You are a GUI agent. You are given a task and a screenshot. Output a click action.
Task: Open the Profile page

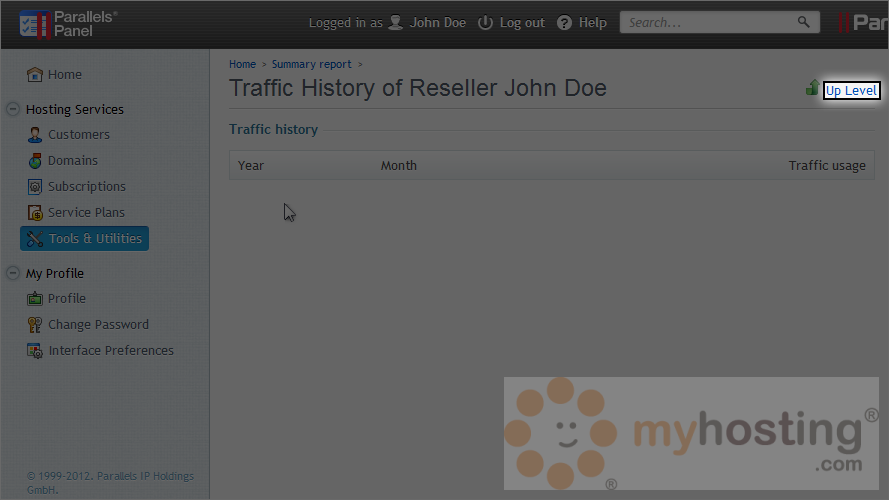click(67, 298)
